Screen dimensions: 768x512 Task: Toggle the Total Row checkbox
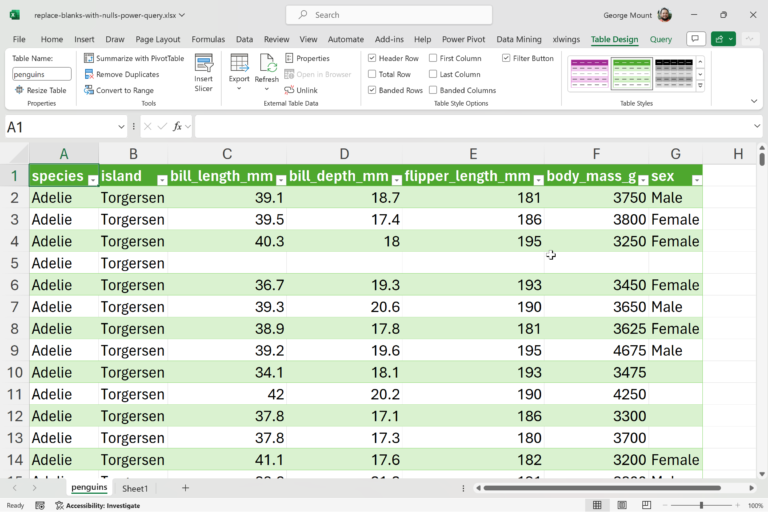pos(373,74)
